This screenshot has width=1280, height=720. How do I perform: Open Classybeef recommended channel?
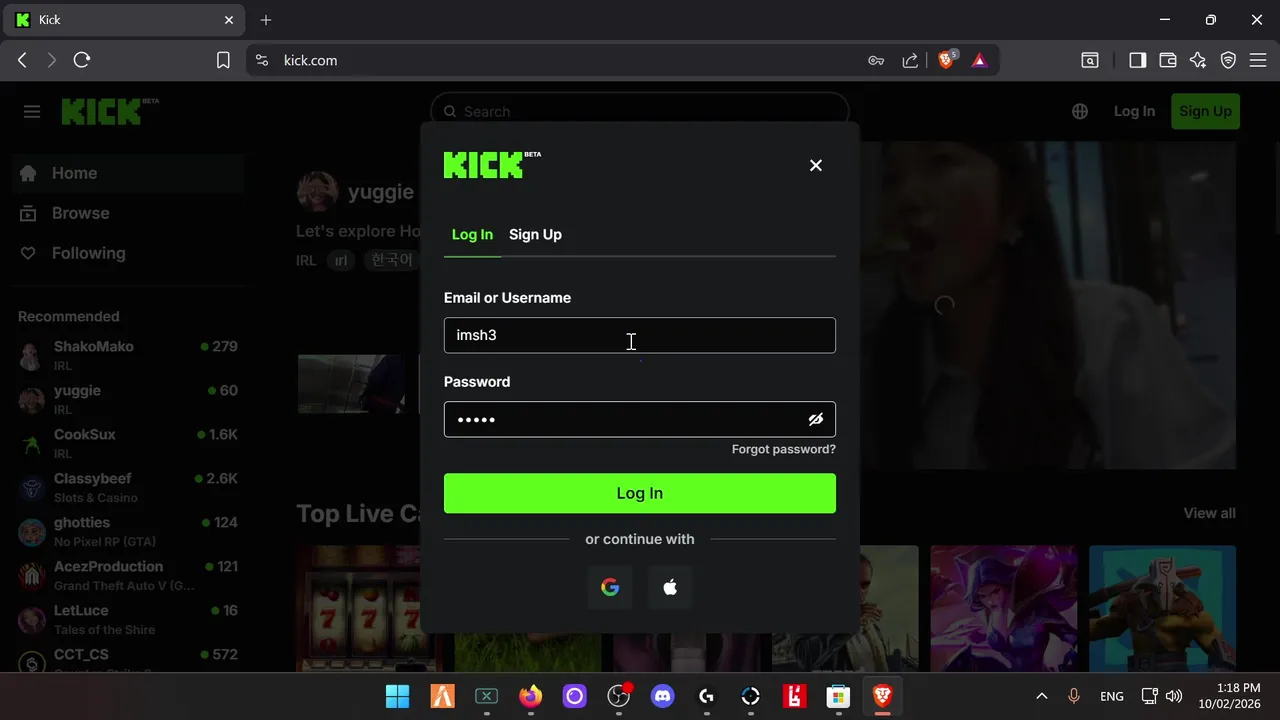(x=128, y=487)
